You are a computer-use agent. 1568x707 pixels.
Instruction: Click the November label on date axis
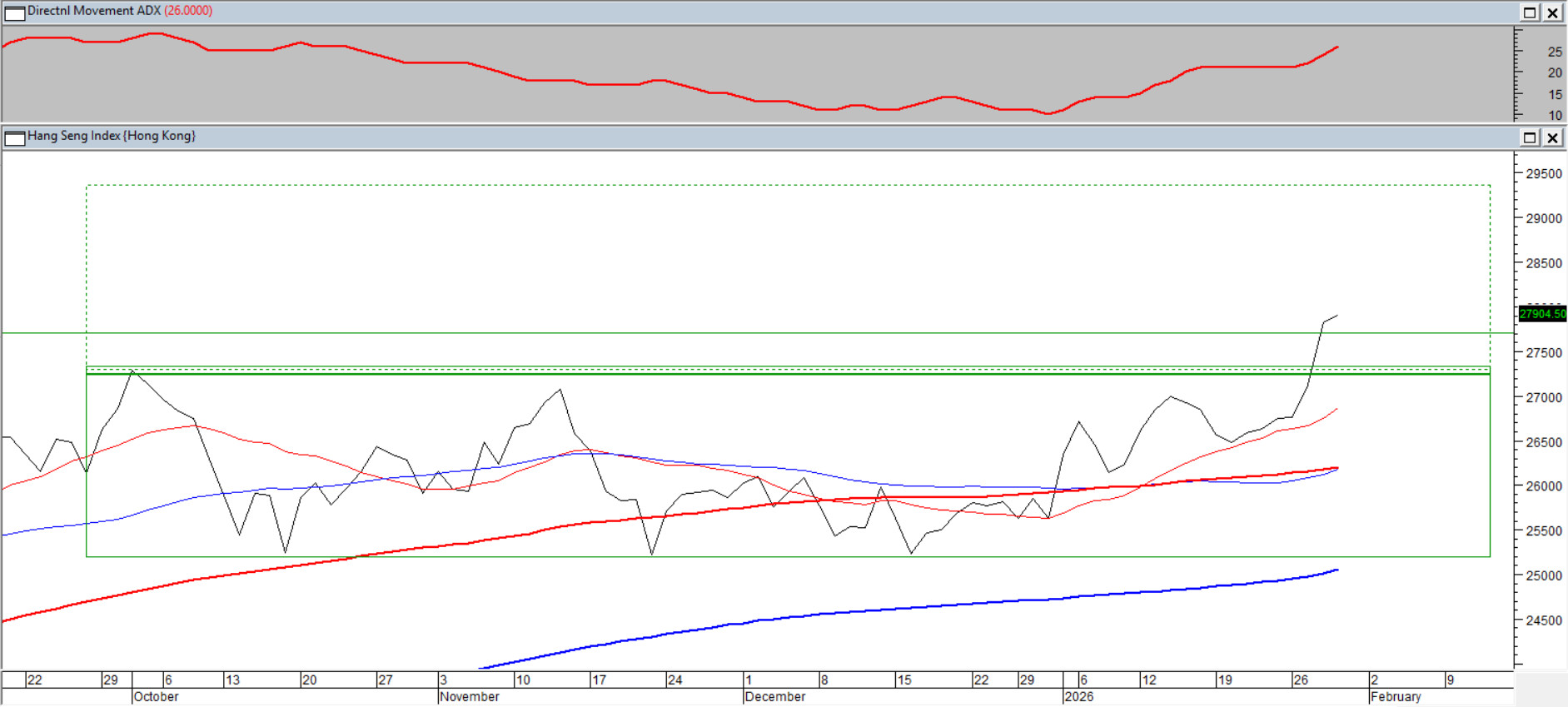coord(470,697)
